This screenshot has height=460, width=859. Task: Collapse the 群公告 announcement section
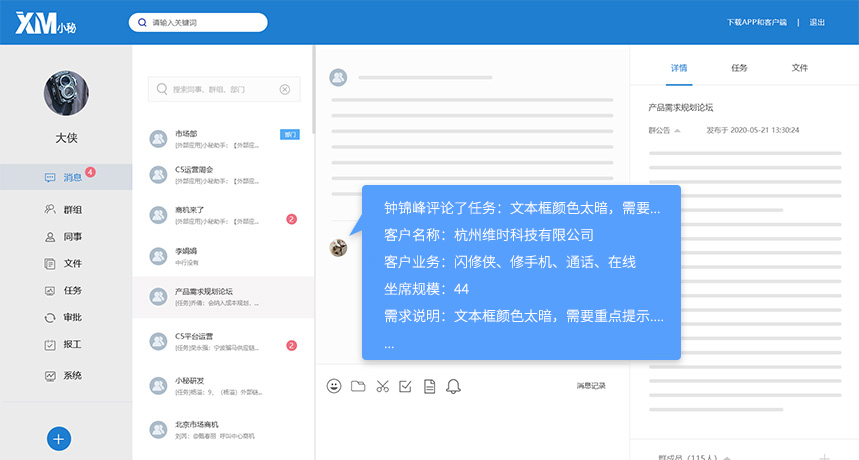point(677,130)
